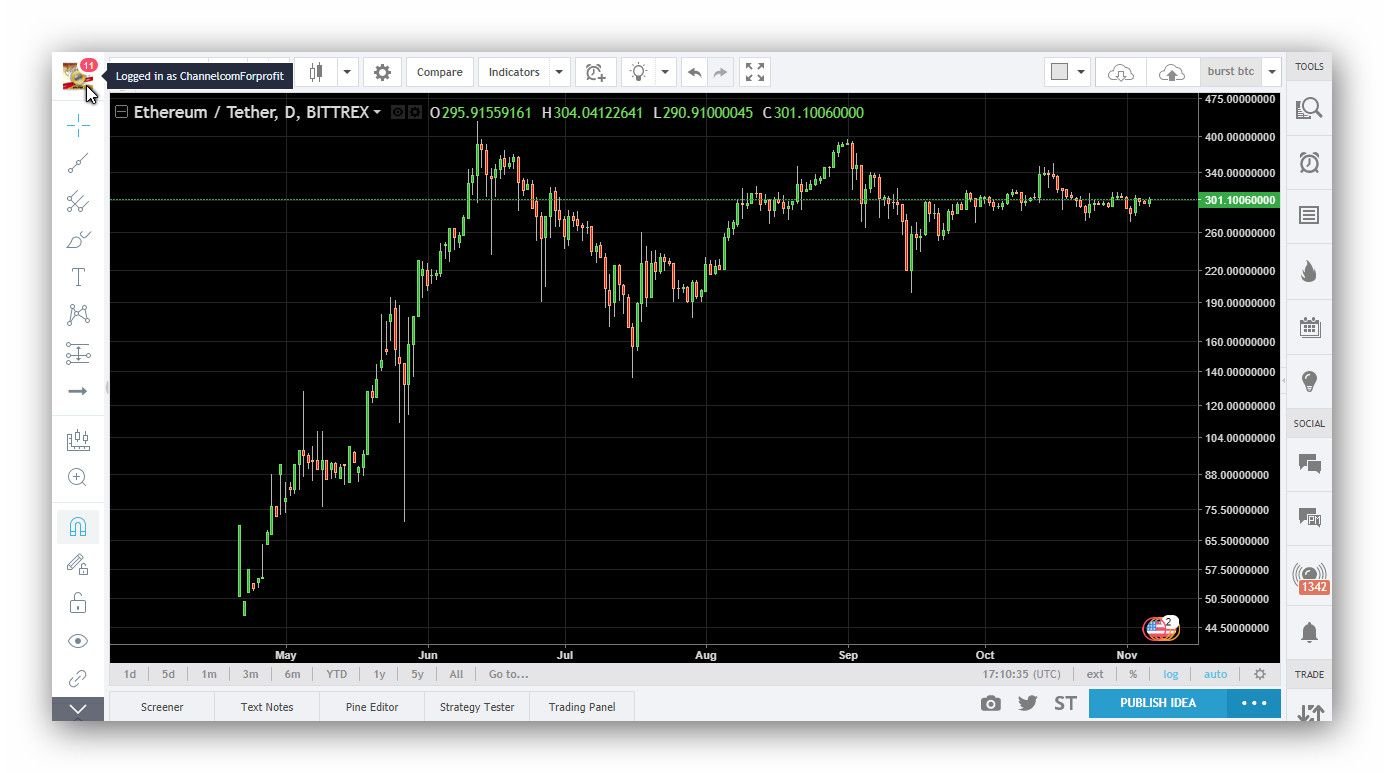
Task: Open the private chat icon
Action: click(x=1309, y=518)
